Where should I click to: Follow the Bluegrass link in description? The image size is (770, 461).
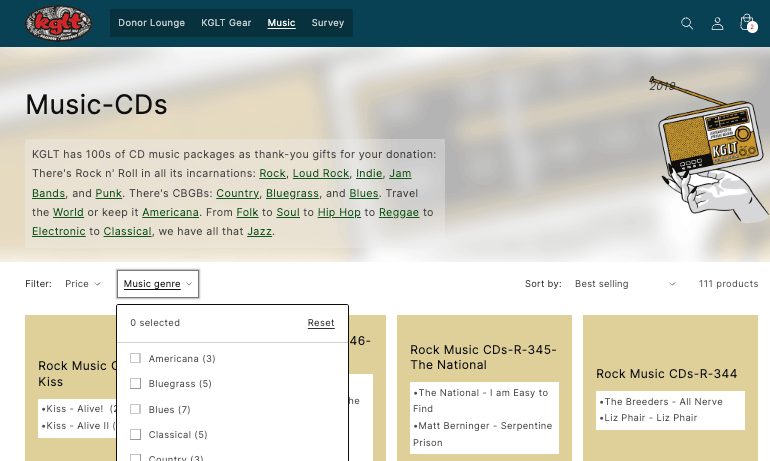click(292, 193)
